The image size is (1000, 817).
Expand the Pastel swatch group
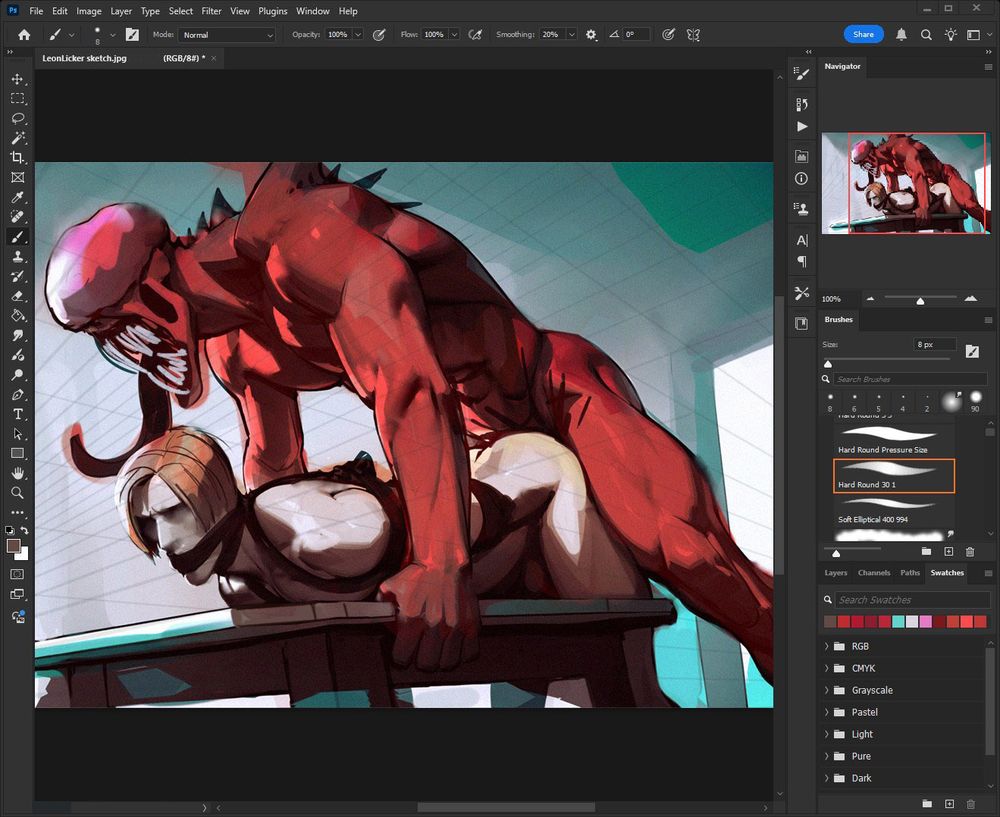click(827, 712)
